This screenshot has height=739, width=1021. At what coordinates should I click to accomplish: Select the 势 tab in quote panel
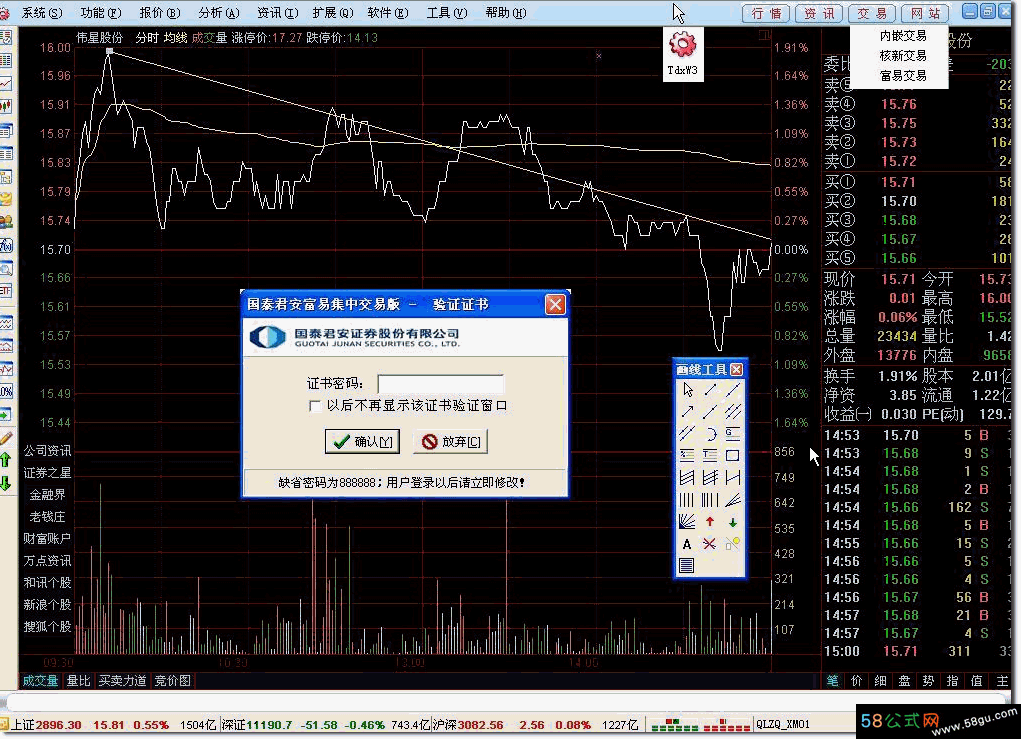pos(929,681)
